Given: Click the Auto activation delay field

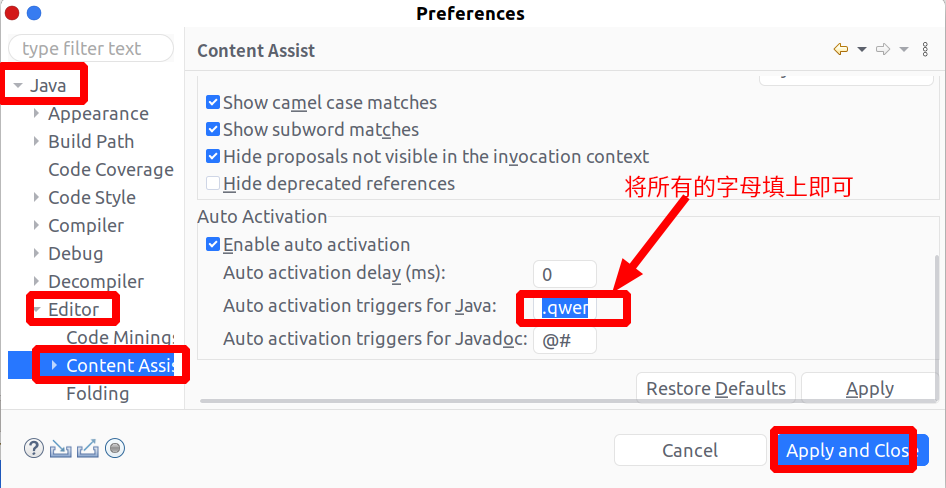Looking at the screenshot, I should 565,274.
